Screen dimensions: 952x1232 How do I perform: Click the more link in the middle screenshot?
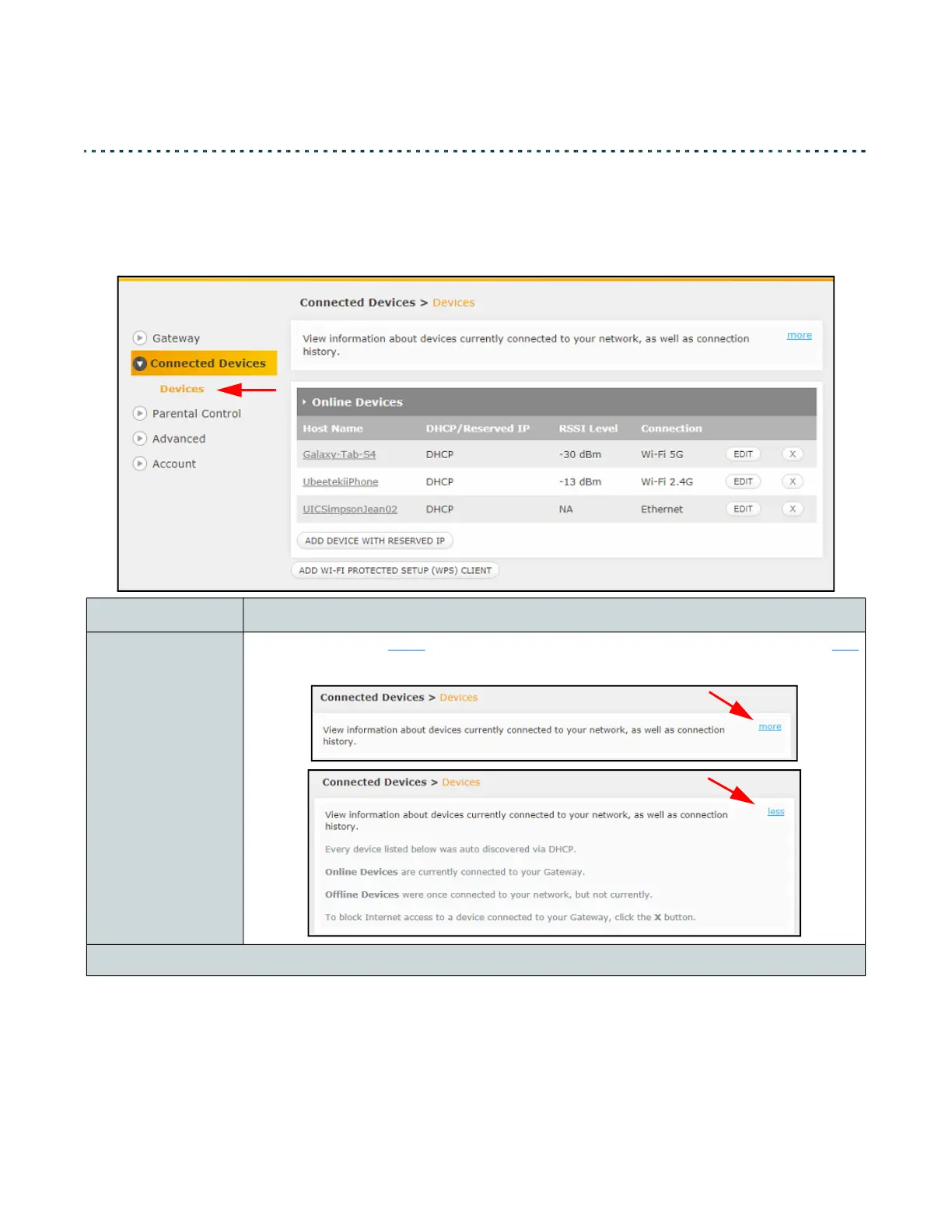pos(770,726)
